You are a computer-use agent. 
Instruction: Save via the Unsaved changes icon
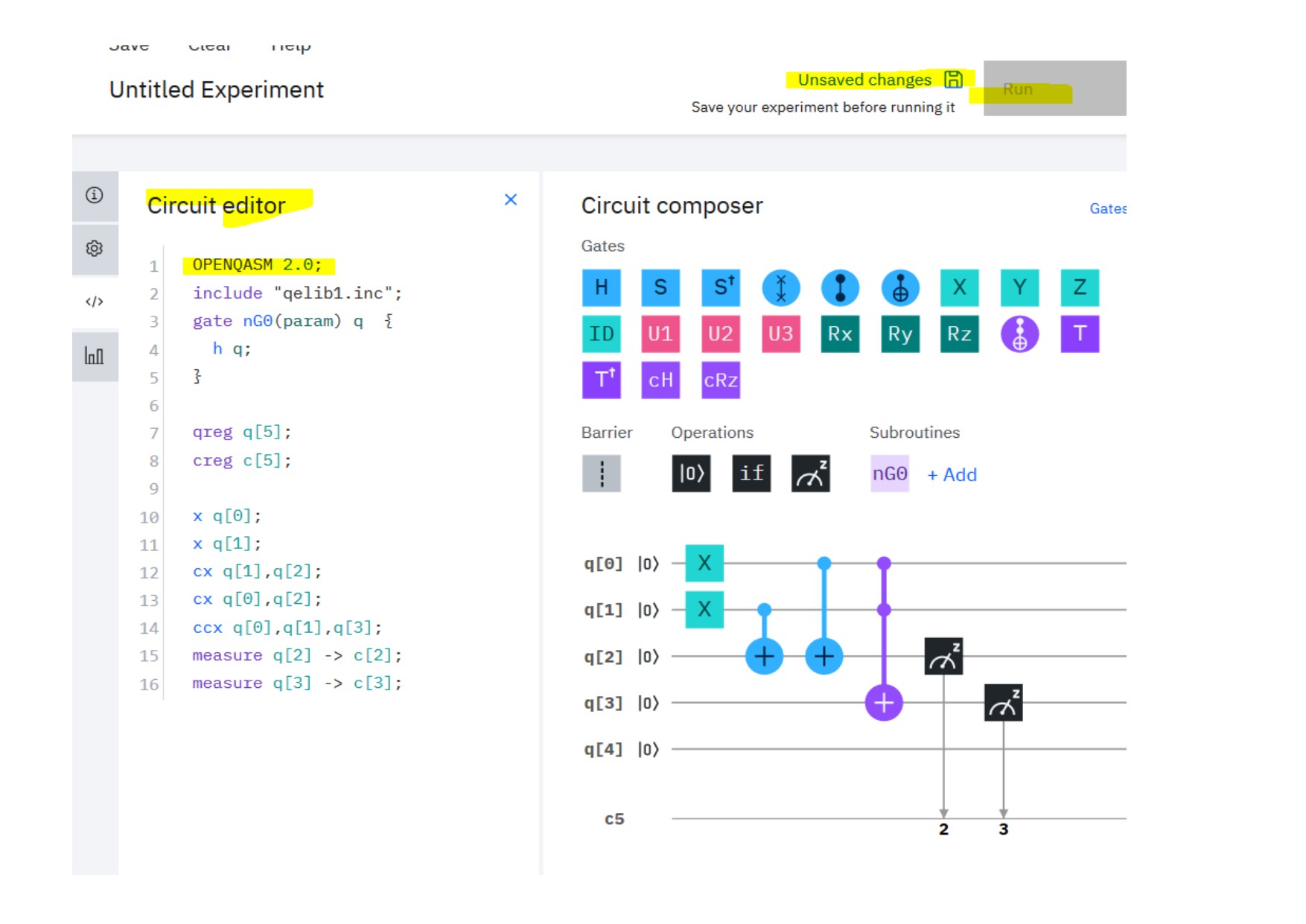click(x=953, y=80)
